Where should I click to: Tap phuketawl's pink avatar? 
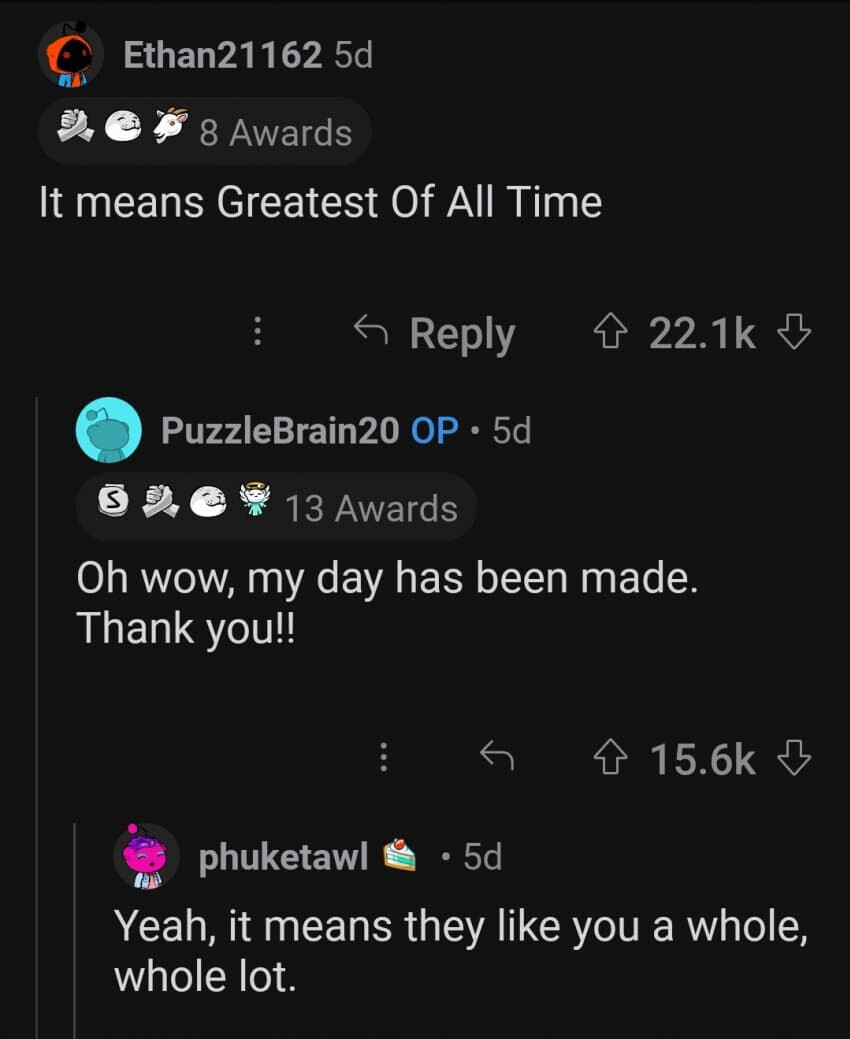[146, 856]
